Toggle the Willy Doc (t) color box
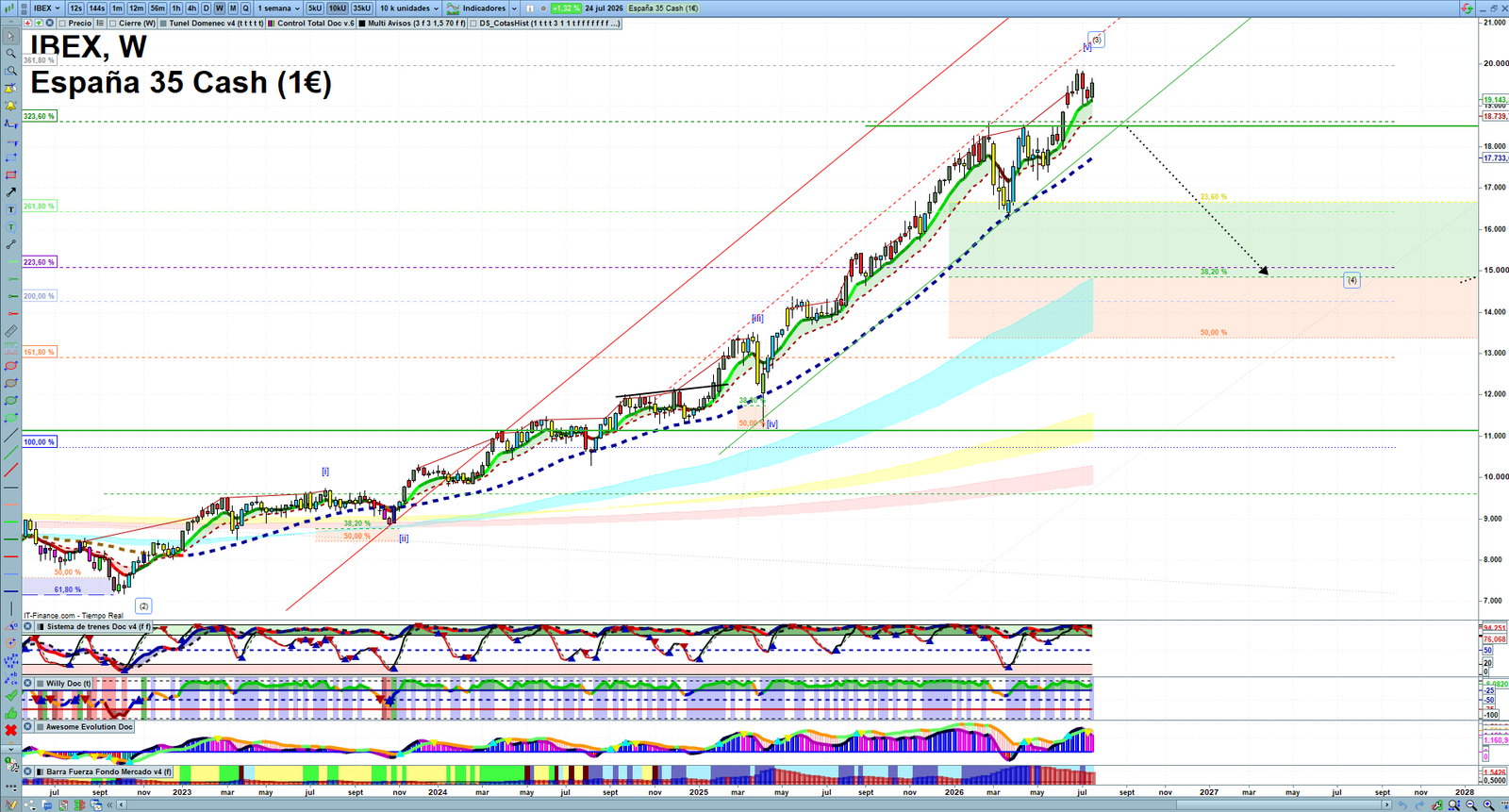The width and height of the screenshot is (1509, 812). [x=41, y=683]
